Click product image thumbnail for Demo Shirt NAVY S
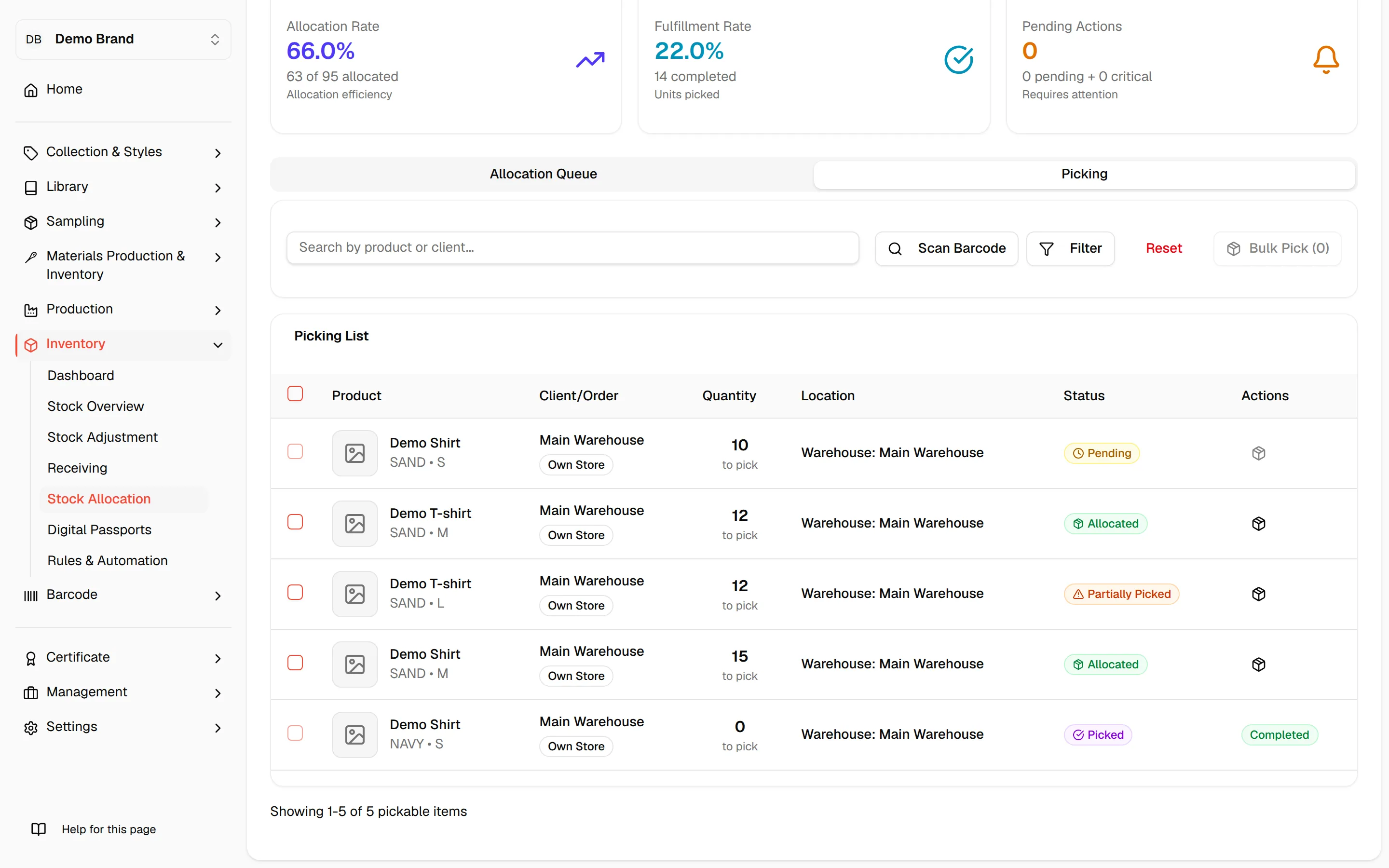The image size is (1389, 868). pyautogui.click(x=354, y=735)
